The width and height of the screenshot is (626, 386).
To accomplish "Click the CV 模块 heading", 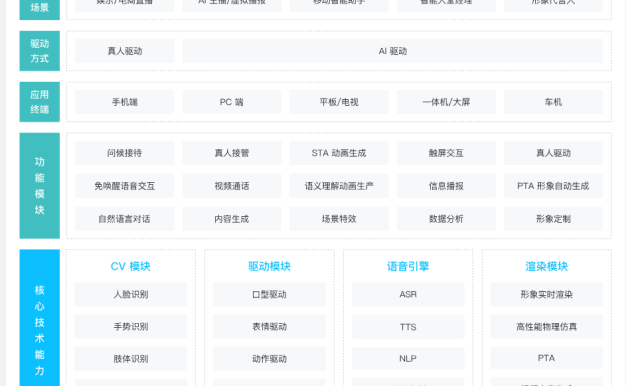I will click(131, 266).
